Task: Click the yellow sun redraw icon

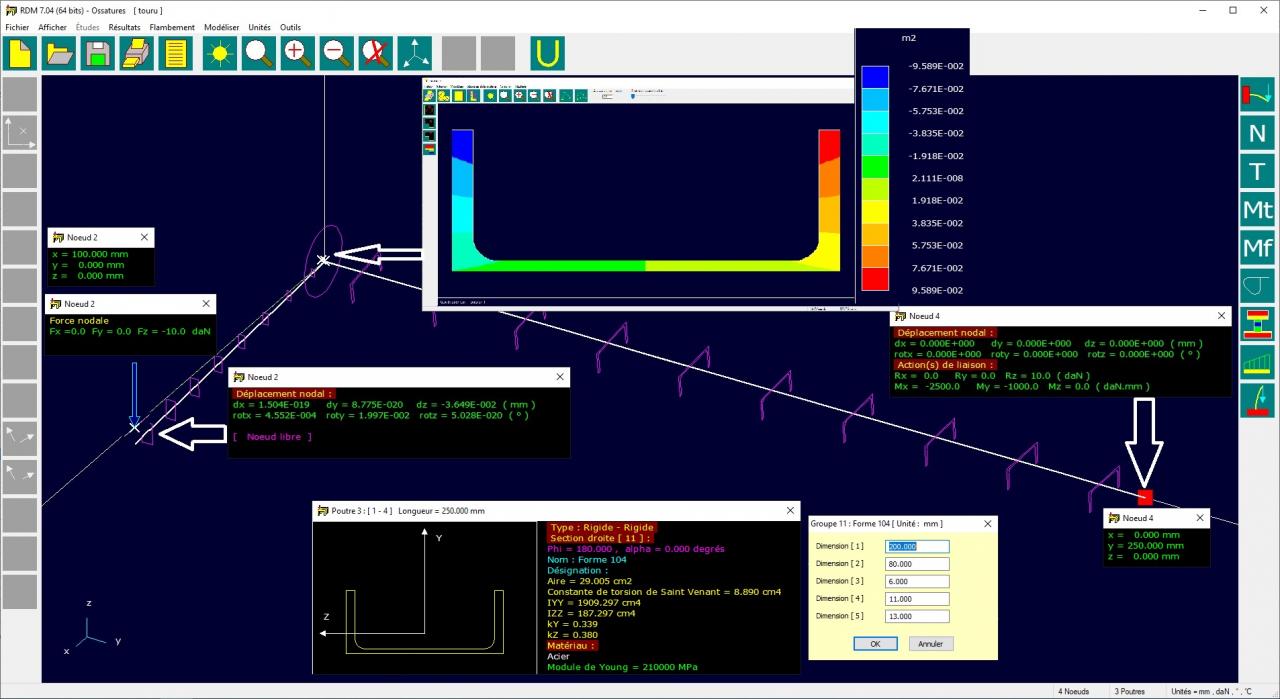Action: [x=220, y=53]
